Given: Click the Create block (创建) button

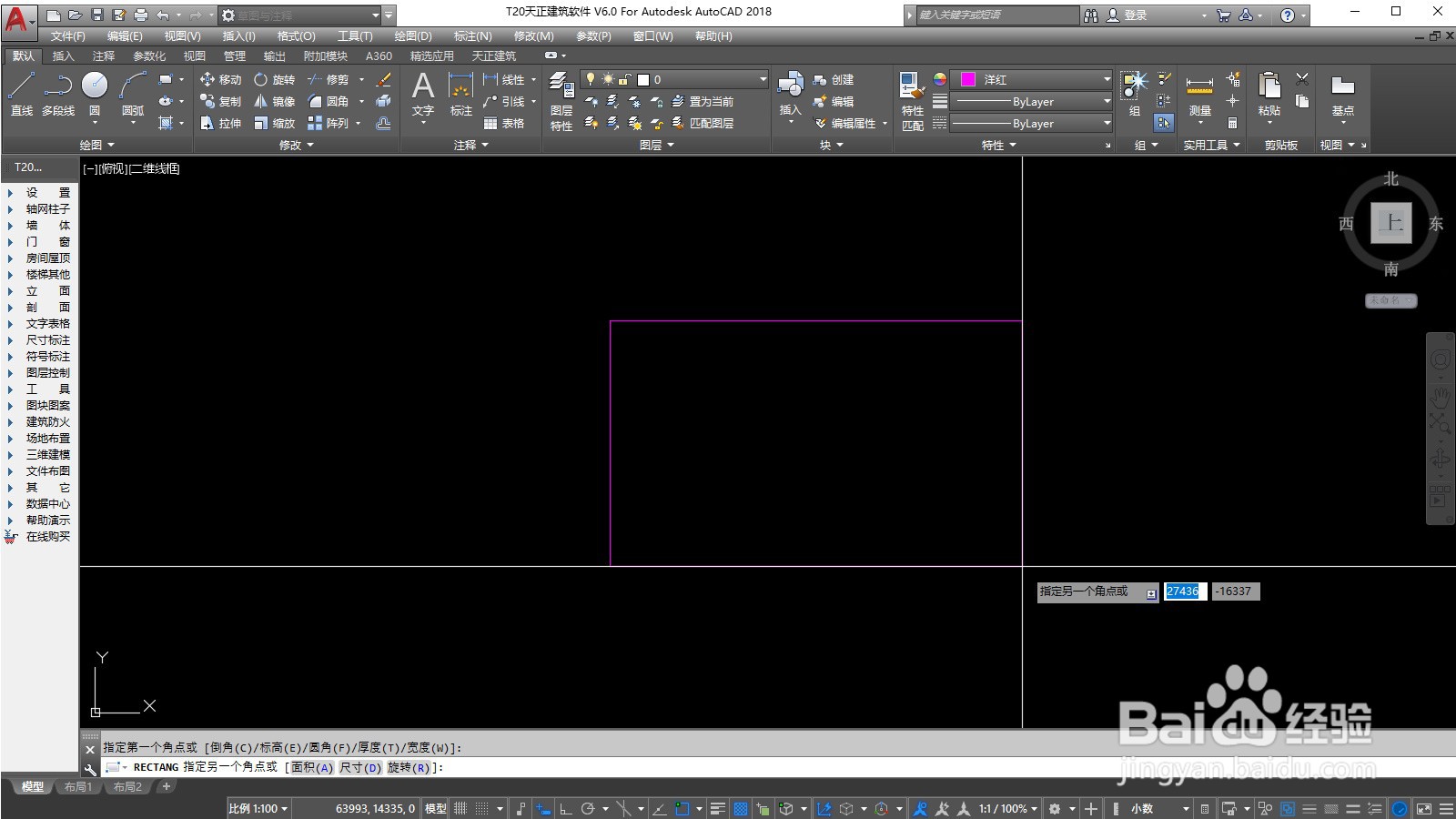Looking at the screenshot, I should coord(834,80).
